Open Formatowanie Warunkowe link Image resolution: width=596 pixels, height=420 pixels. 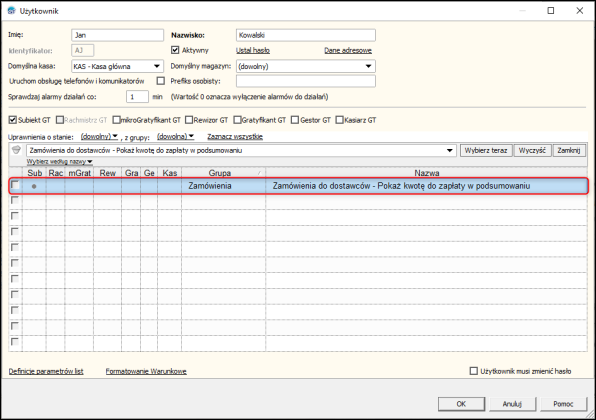coord(146,371)
